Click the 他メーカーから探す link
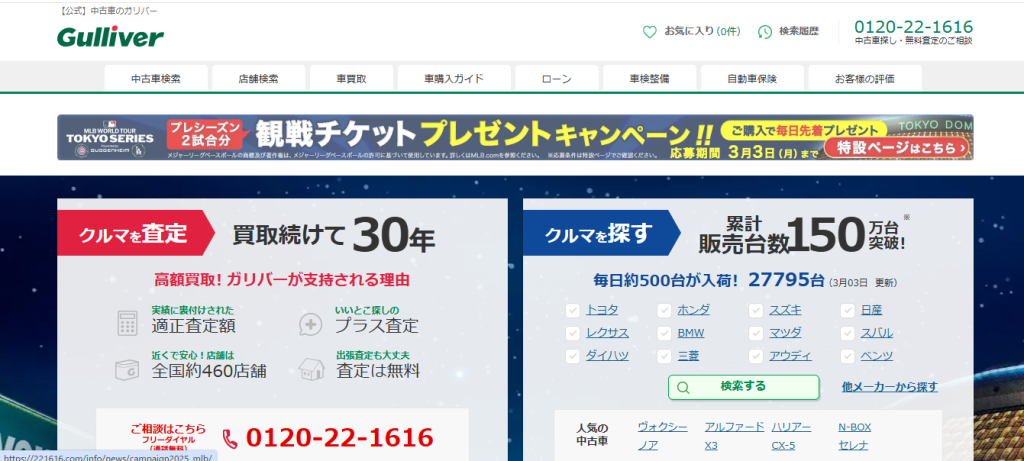Viewport: 1024px width, 461px height. 889,387
